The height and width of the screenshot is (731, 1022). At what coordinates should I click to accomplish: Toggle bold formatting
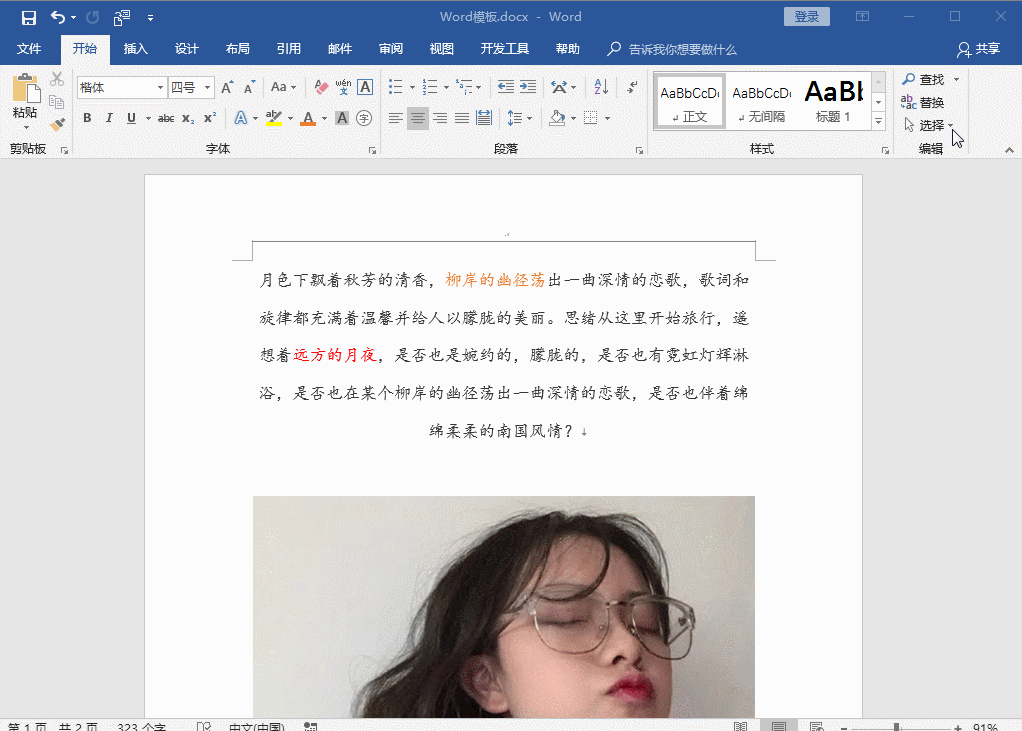(87, 118)
